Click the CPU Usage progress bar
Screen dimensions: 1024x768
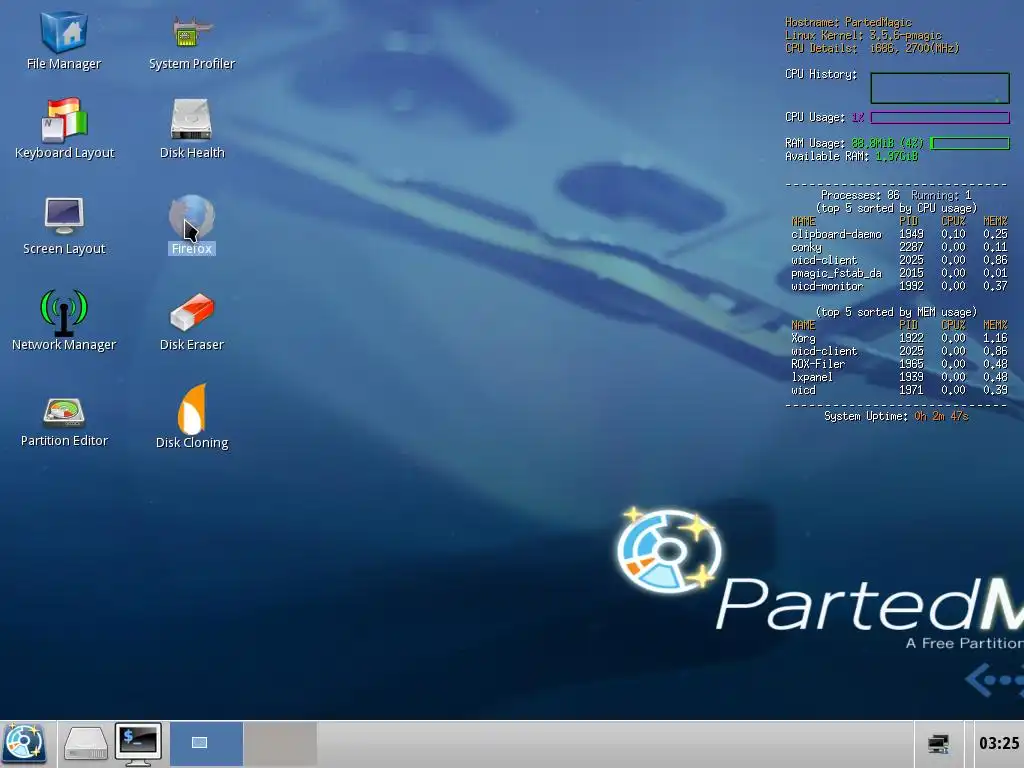pos(940,118)
